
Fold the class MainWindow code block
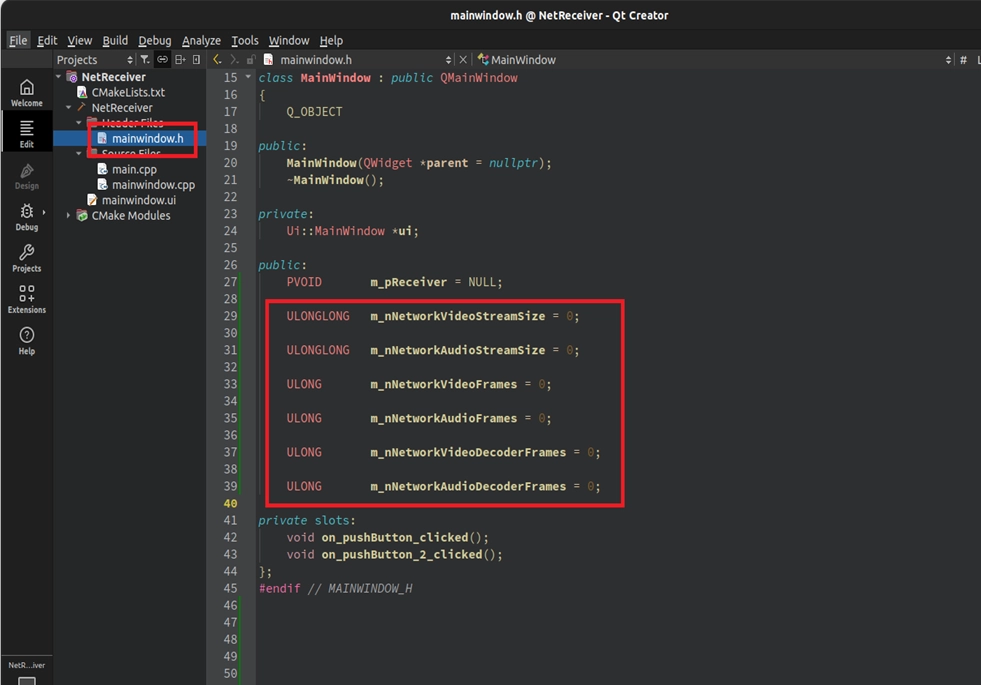coord(248,77)
